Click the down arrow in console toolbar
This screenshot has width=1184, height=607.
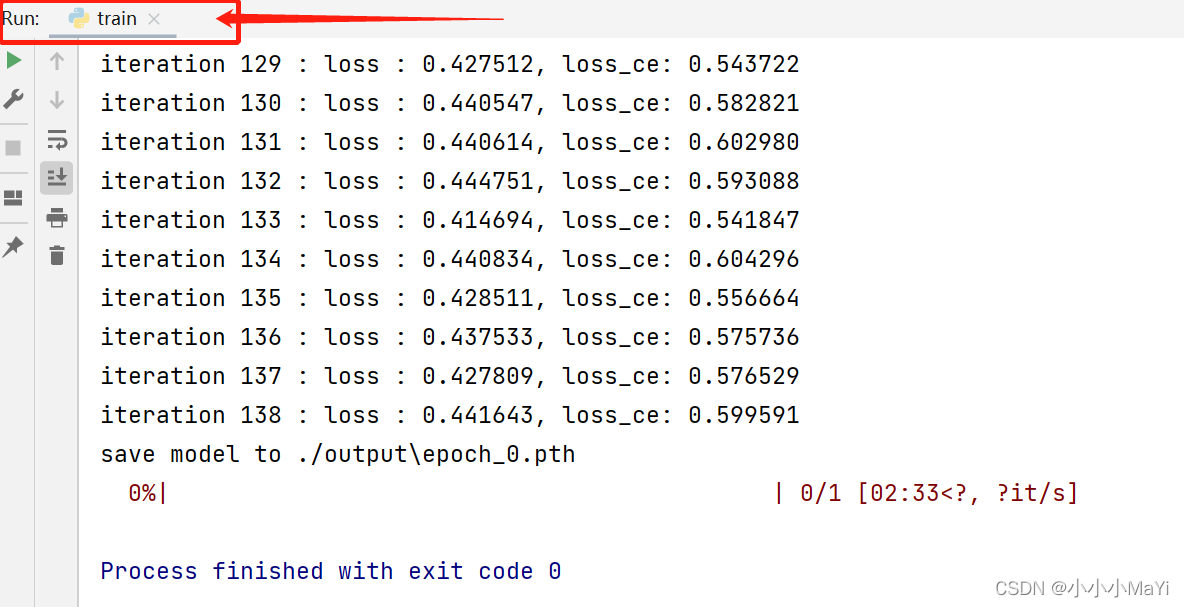pyautogui.click(x=57, y=99)
